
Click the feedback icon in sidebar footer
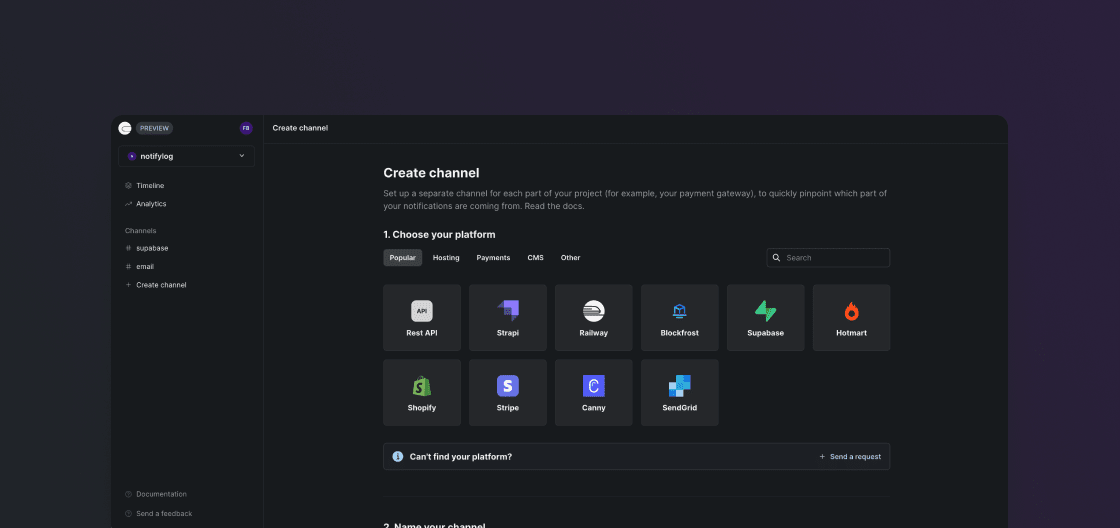point(129,514)
